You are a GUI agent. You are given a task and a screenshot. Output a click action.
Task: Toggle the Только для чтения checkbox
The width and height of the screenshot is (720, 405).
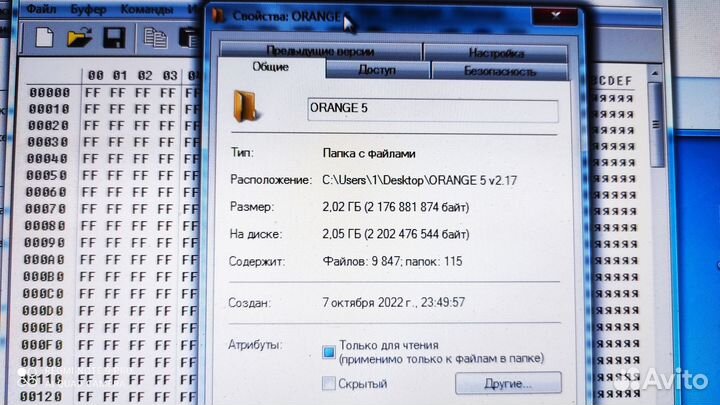coord(328,352)
